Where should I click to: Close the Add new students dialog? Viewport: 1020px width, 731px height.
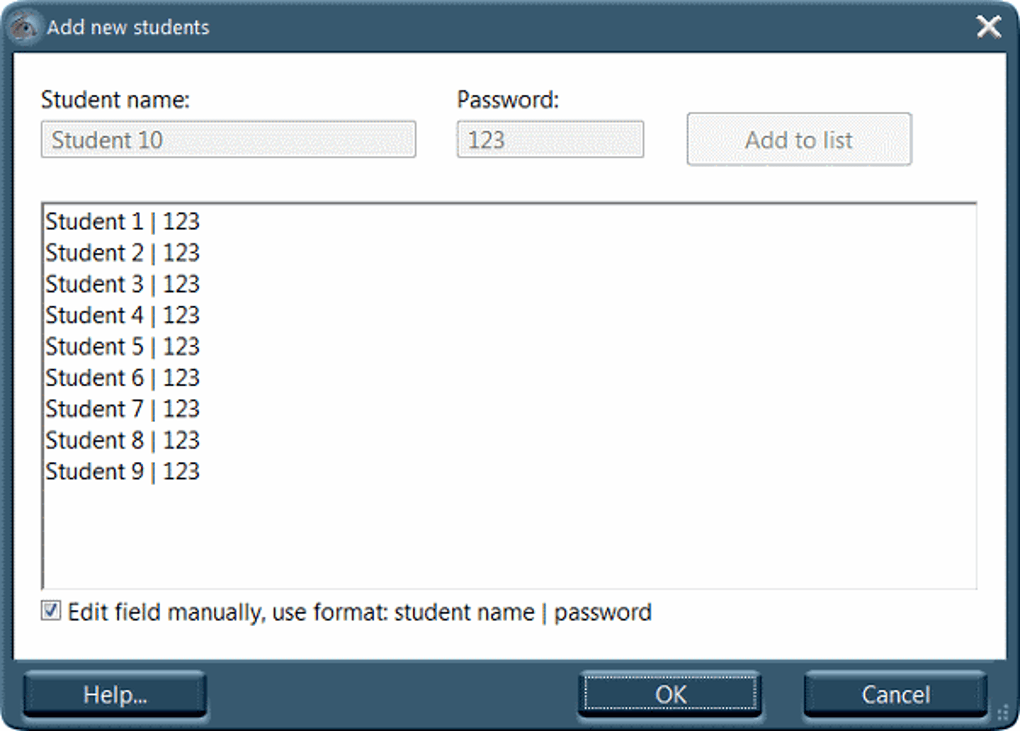(989, 27)
